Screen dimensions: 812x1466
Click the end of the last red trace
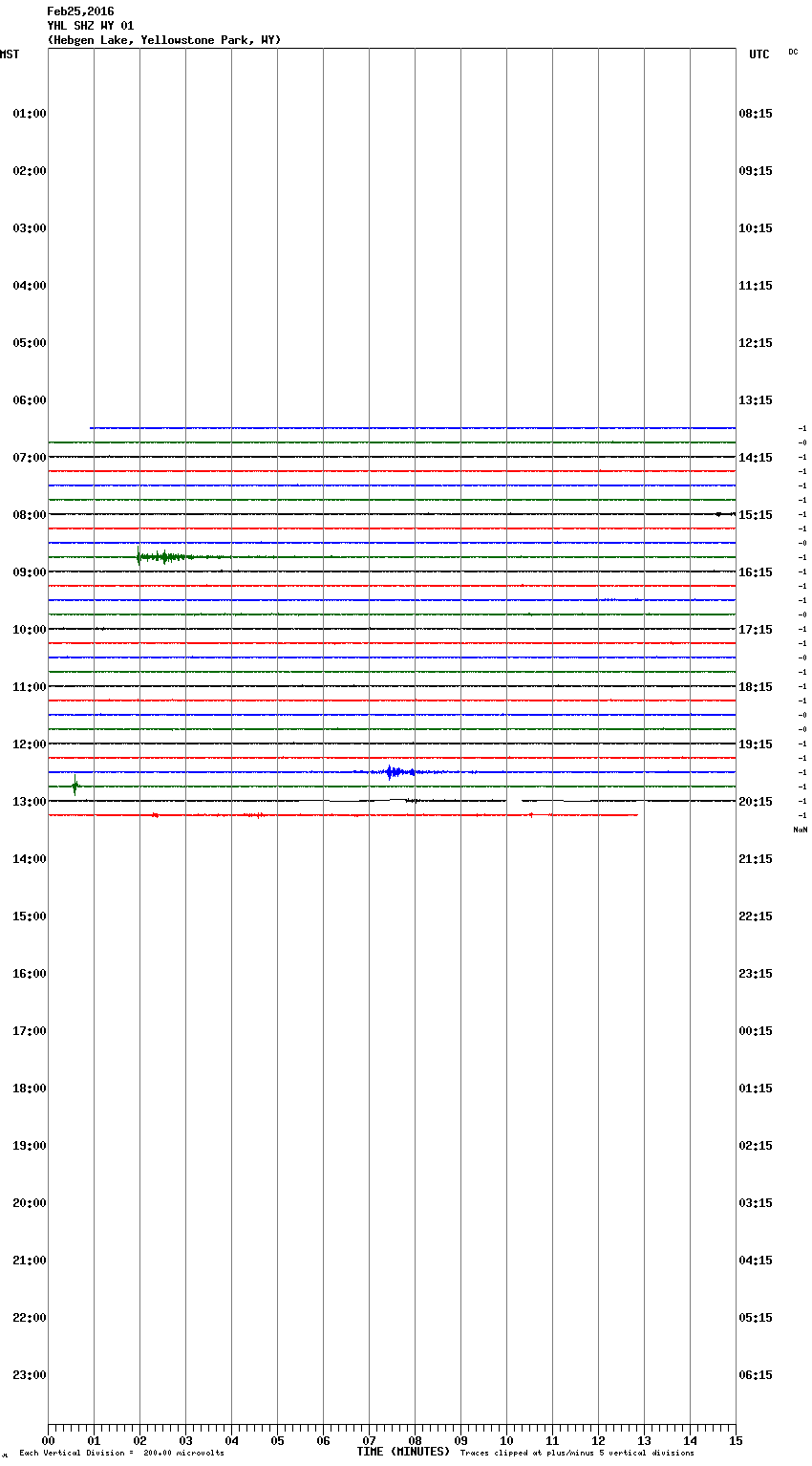pyautogui.click(x=637, y=815)
